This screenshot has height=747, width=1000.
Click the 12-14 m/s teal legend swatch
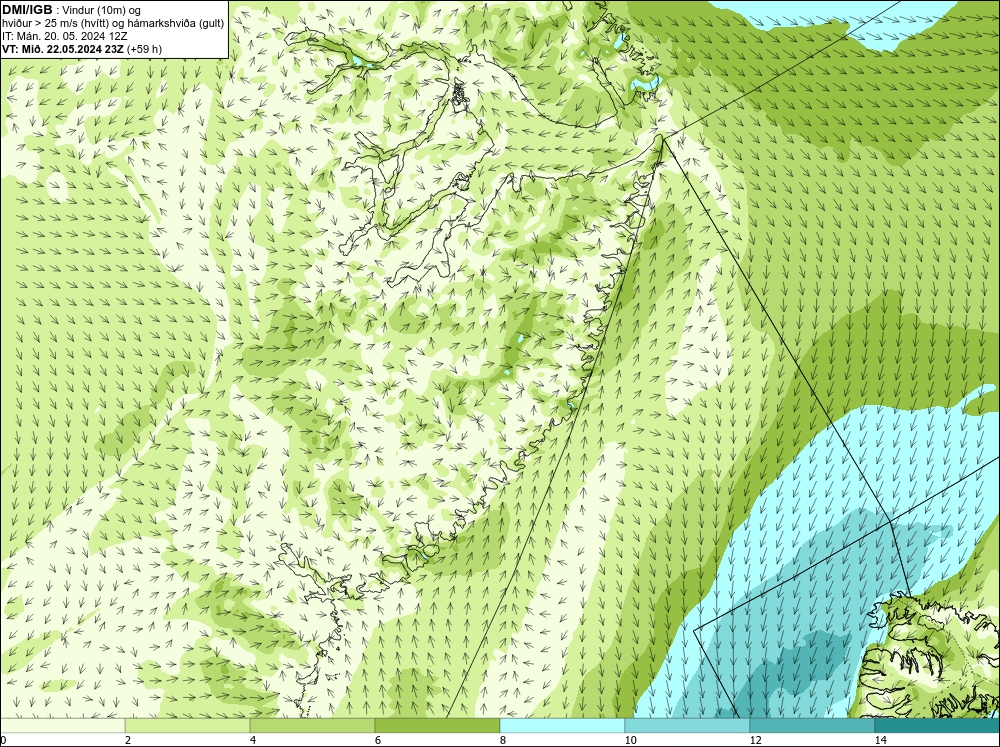point(812,725)
